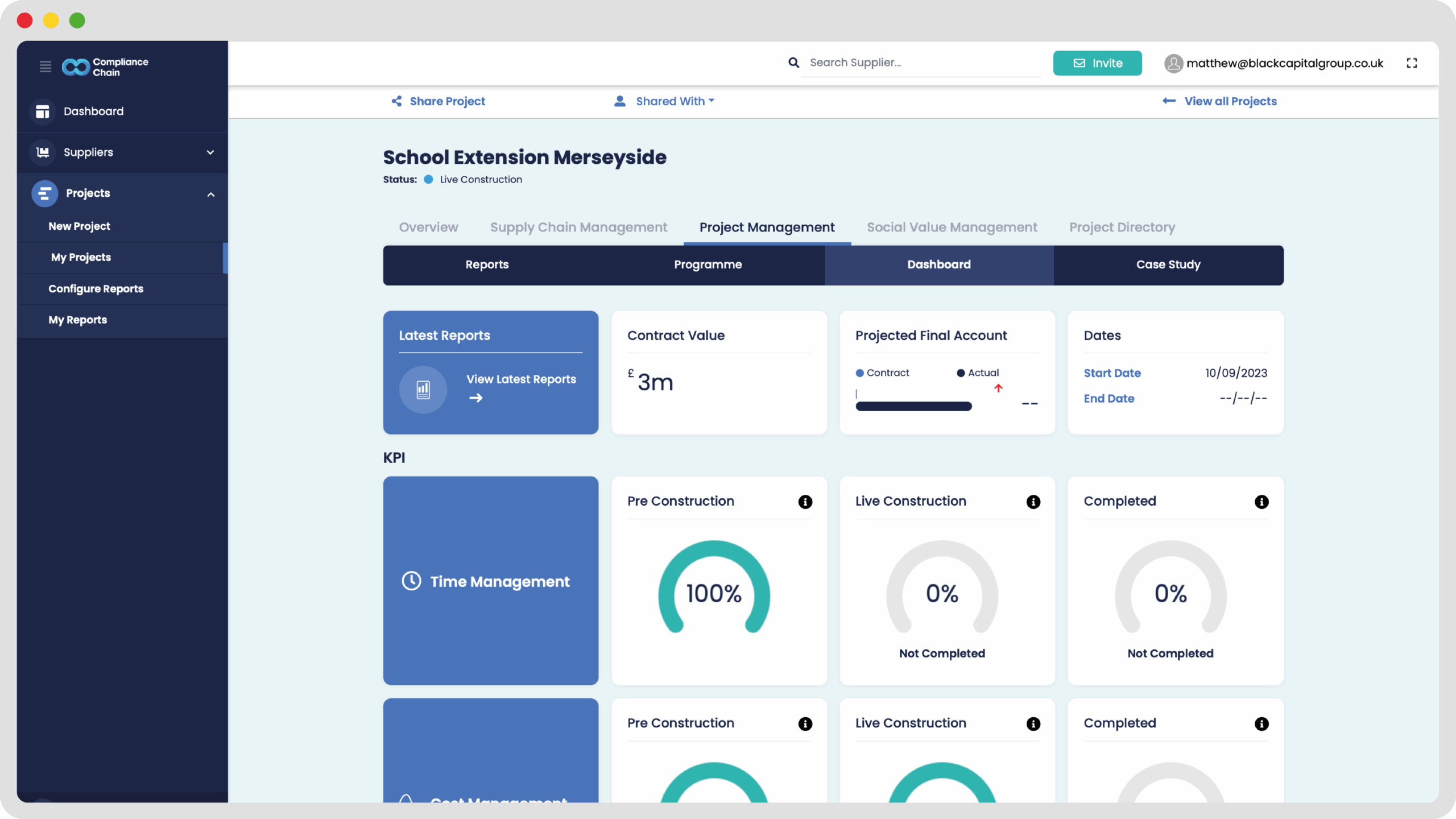Click the search magnifier icon

point(793,63)
